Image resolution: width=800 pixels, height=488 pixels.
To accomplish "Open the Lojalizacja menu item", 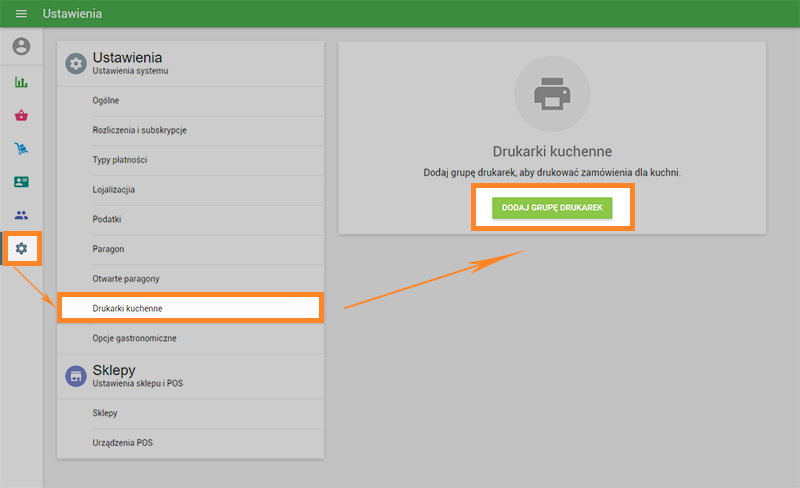I will (x=113, y=190).
